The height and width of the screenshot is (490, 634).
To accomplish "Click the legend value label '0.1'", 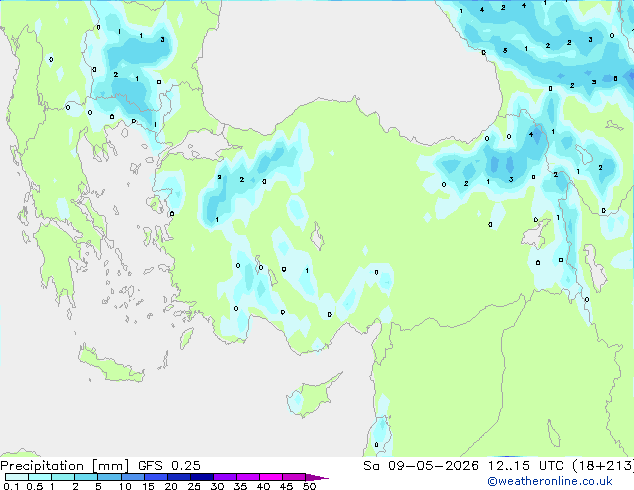I will click(11, 486).
